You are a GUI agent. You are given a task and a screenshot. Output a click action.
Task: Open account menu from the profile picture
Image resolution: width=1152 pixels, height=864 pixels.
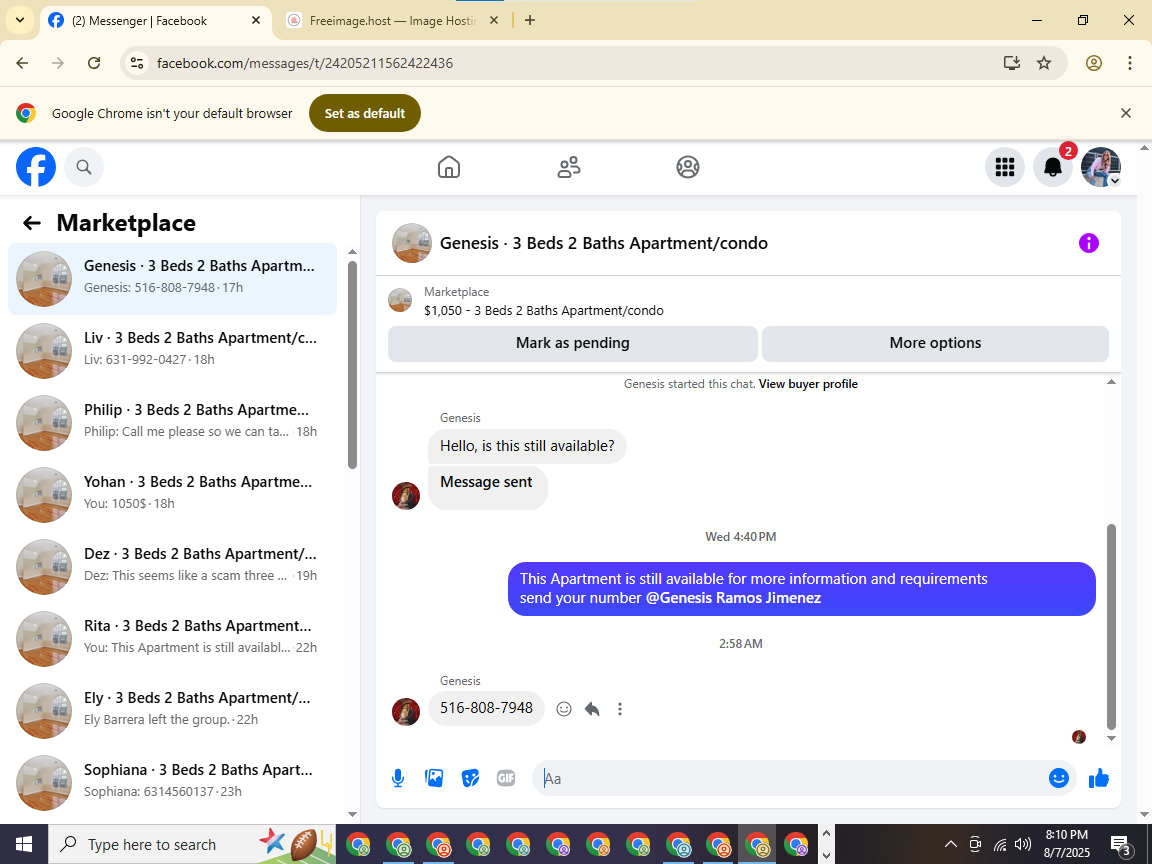[x=1101, y=168]
